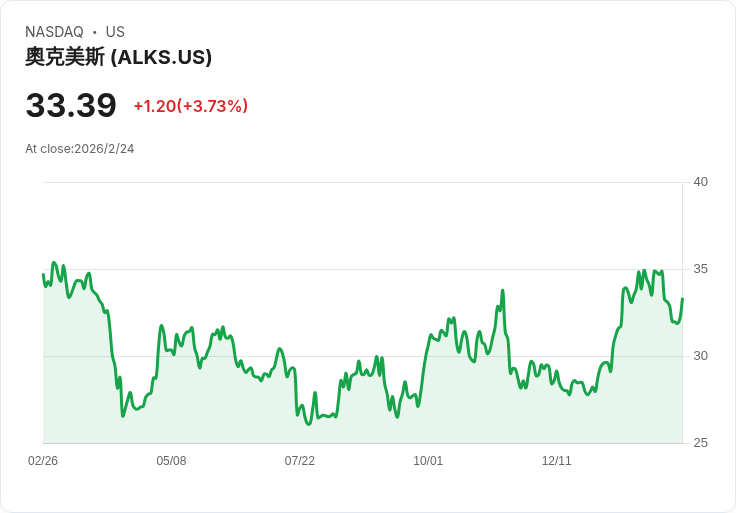Click the 35 y-axis label
This screenshot has height=513, width=736.
700,269
